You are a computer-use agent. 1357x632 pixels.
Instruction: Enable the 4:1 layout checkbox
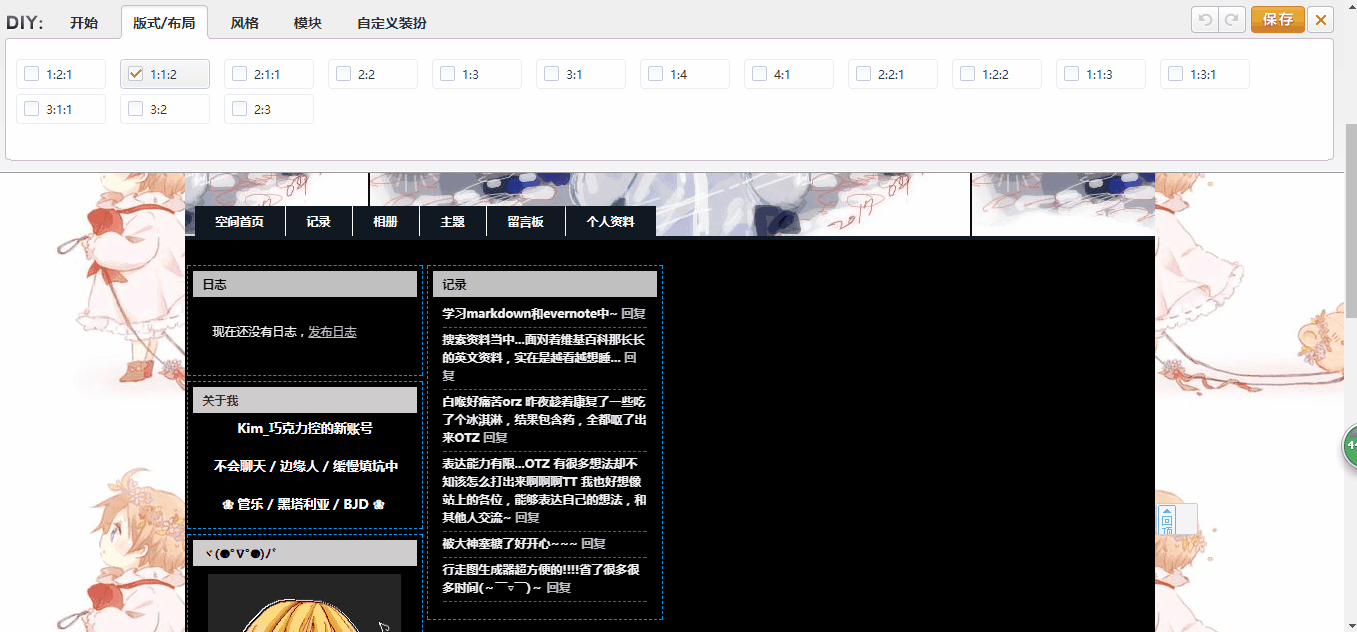[760, 73]
